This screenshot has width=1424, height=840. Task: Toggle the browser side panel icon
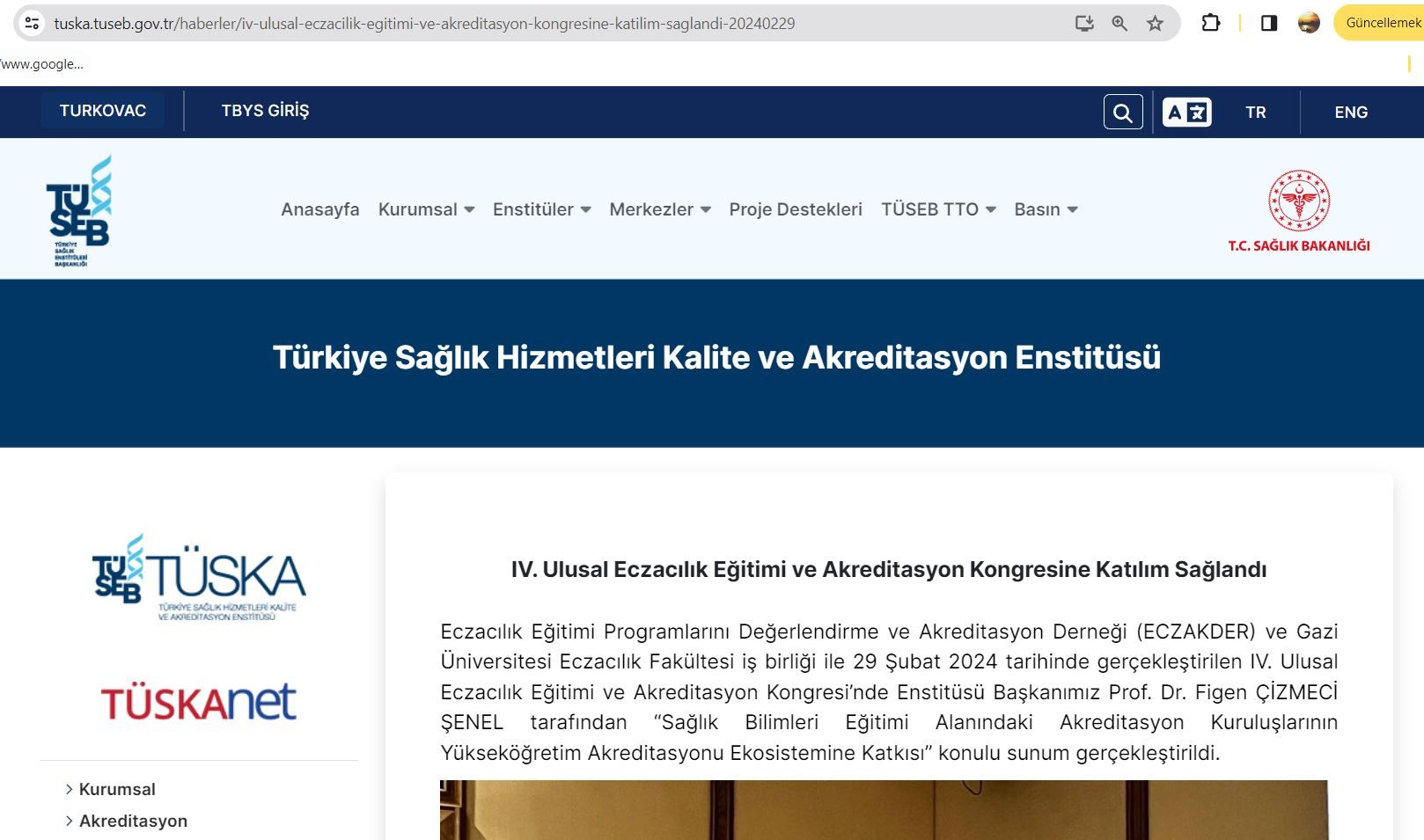click(1269, 23)
